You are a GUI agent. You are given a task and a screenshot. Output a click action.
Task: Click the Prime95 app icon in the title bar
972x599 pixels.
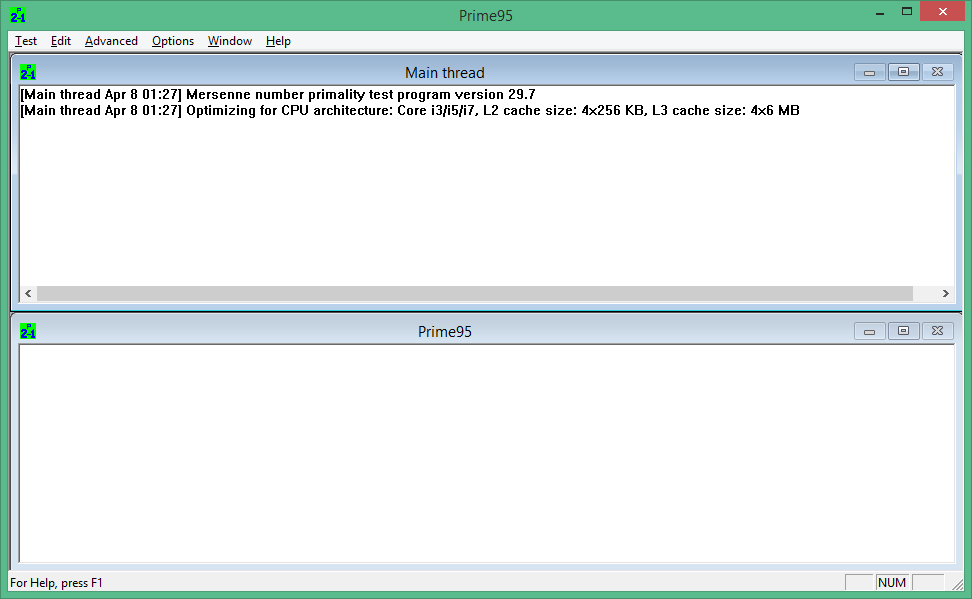18,15
